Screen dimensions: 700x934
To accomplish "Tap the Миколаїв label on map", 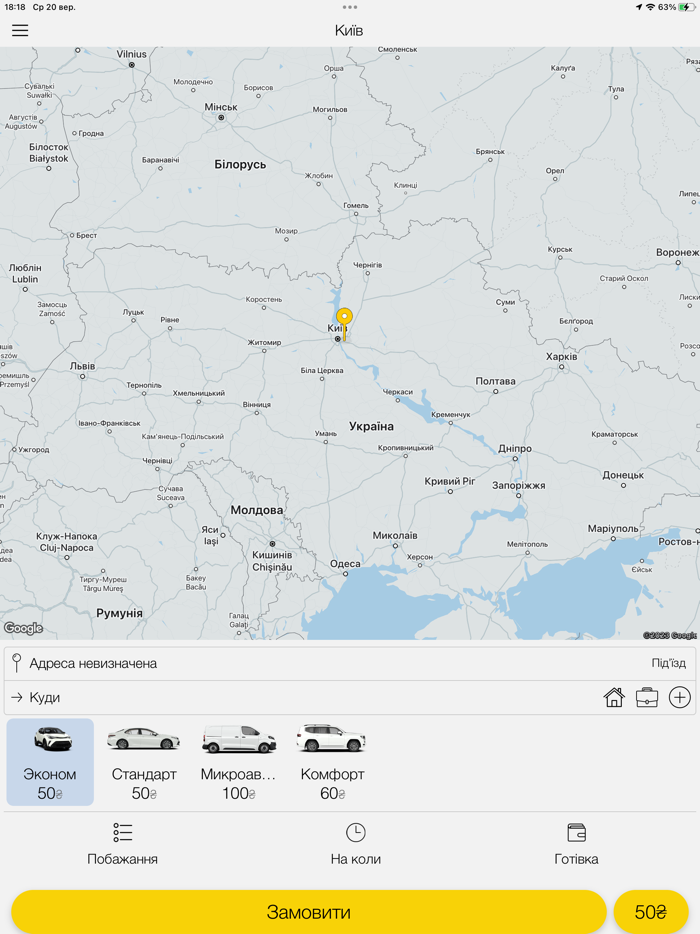I will (395, 536).
